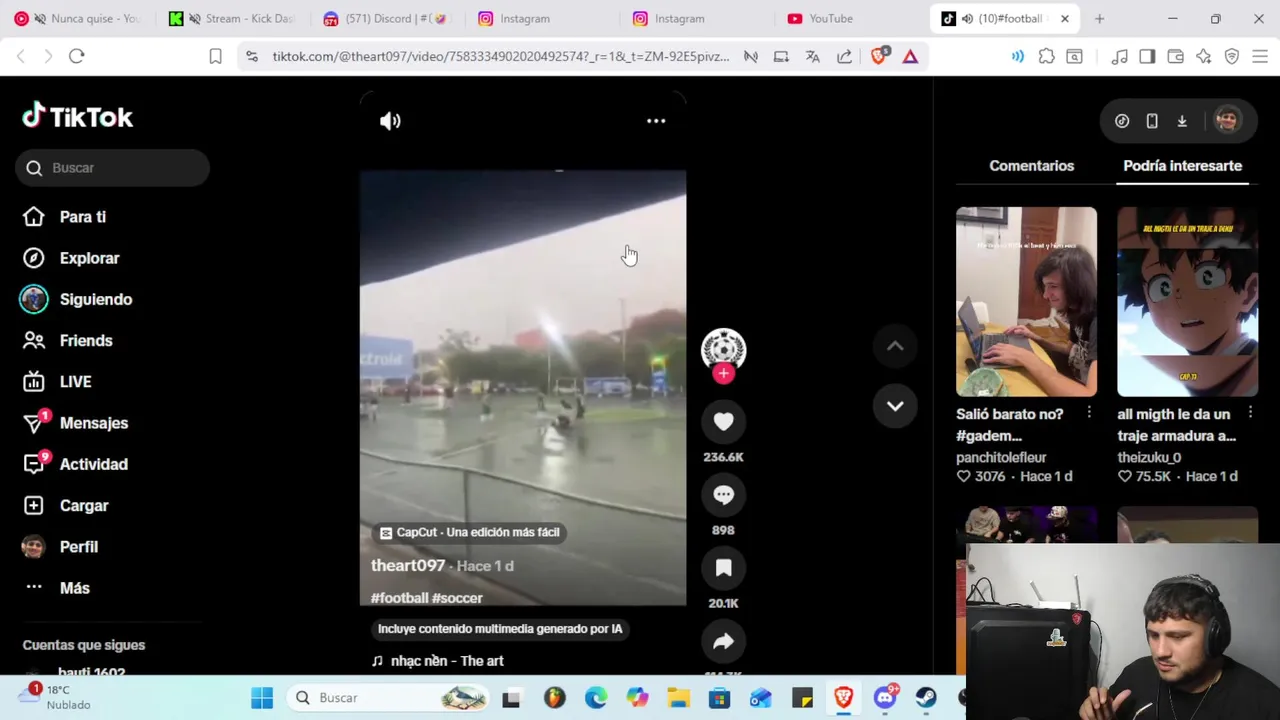Click the #soccer hashtag
This screenshot has height=720, width=1280.
click(x=457, y=598)
